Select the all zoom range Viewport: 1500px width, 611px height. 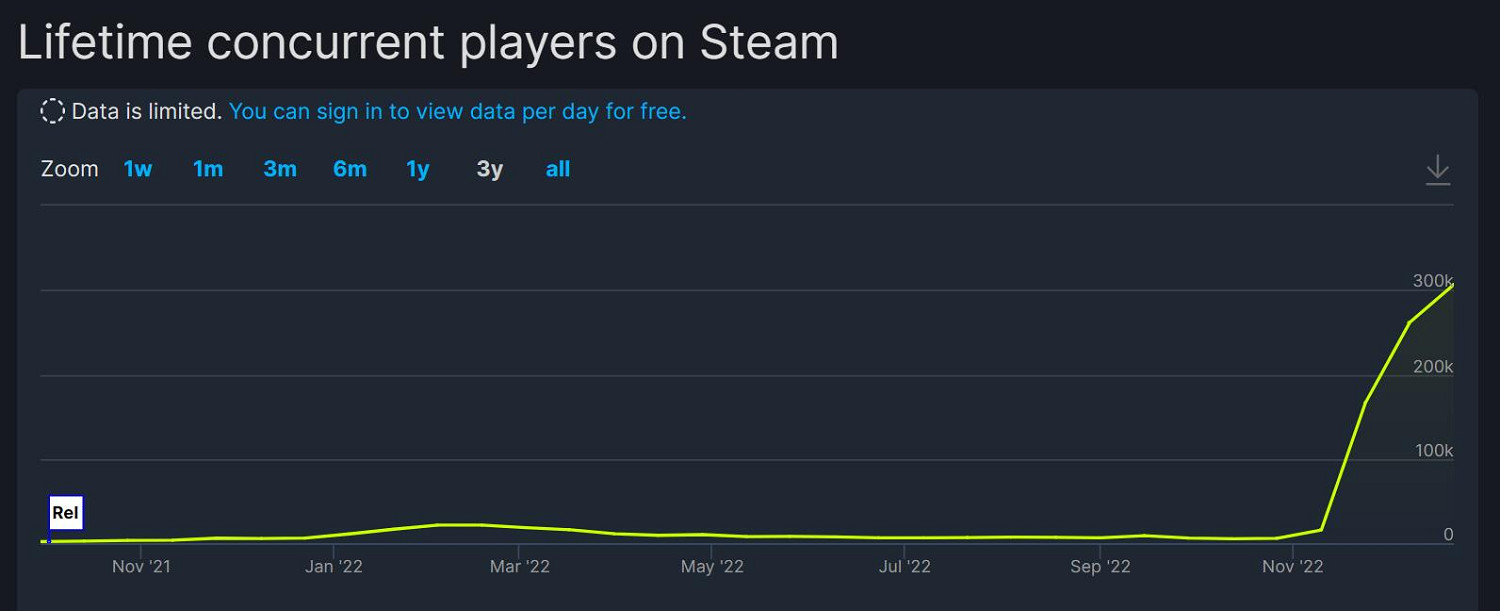click(558, 169)
